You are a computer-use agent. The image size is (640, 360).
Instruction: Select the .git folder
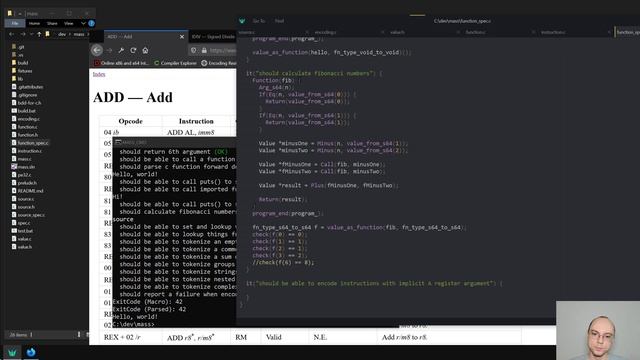18,47
